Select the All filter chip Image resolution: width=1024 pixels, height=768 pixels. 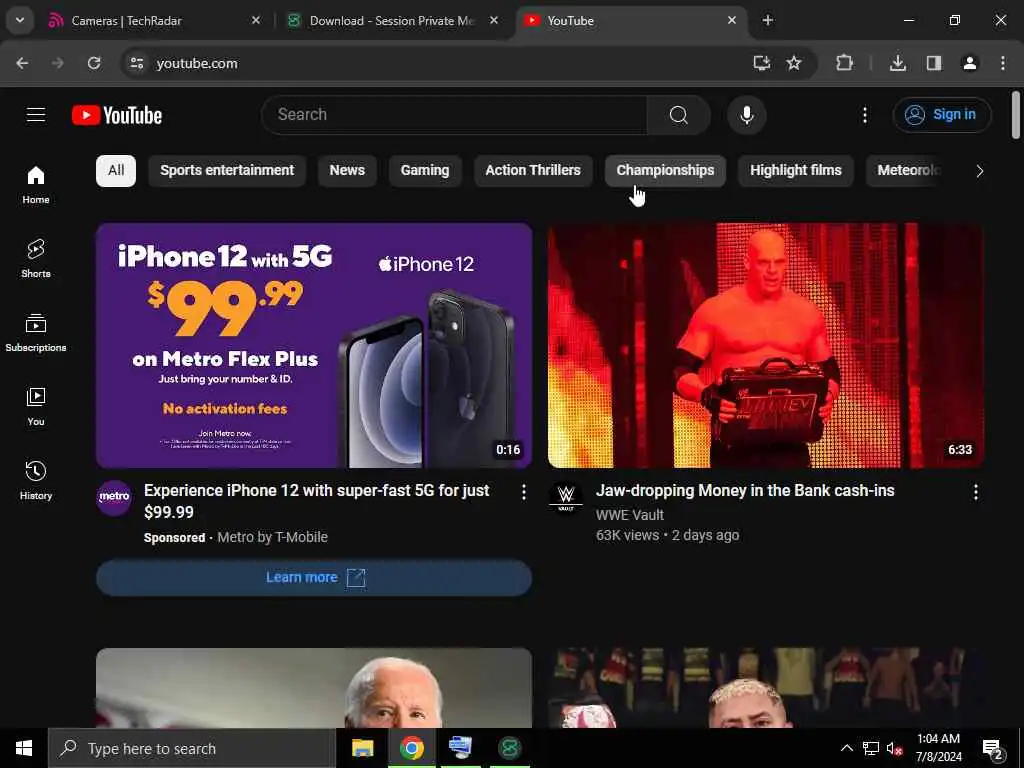(116, 170)
